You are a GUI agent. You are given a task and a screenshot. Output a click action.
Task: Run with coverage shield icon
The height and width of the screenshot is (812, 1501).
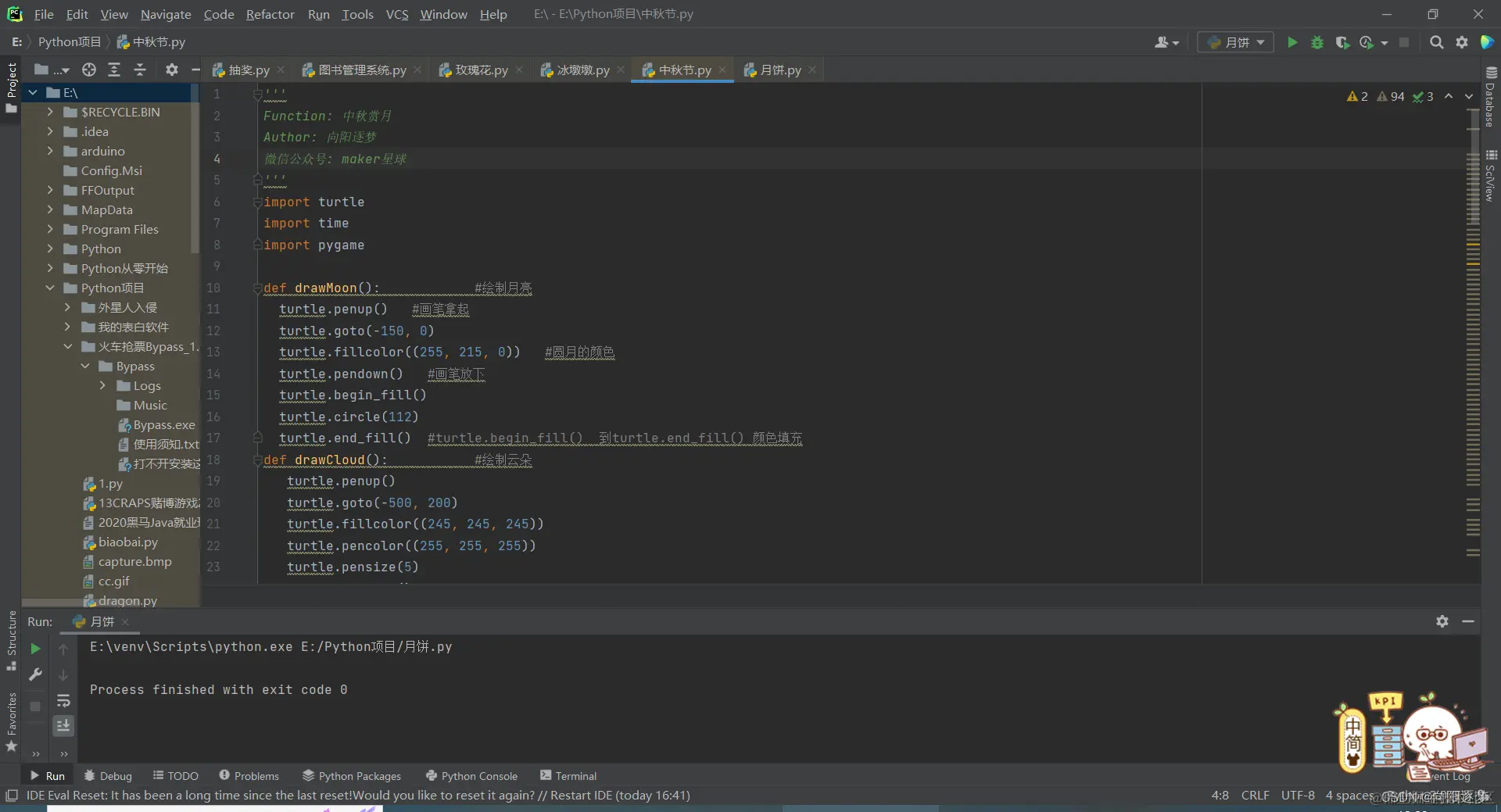click(x=1342, y=42)
